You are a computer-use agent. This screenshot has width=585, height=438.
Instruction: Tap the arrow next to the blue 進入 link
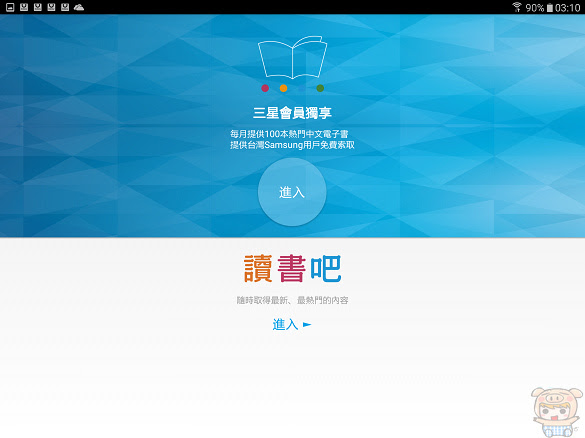[x=307, y=325]
